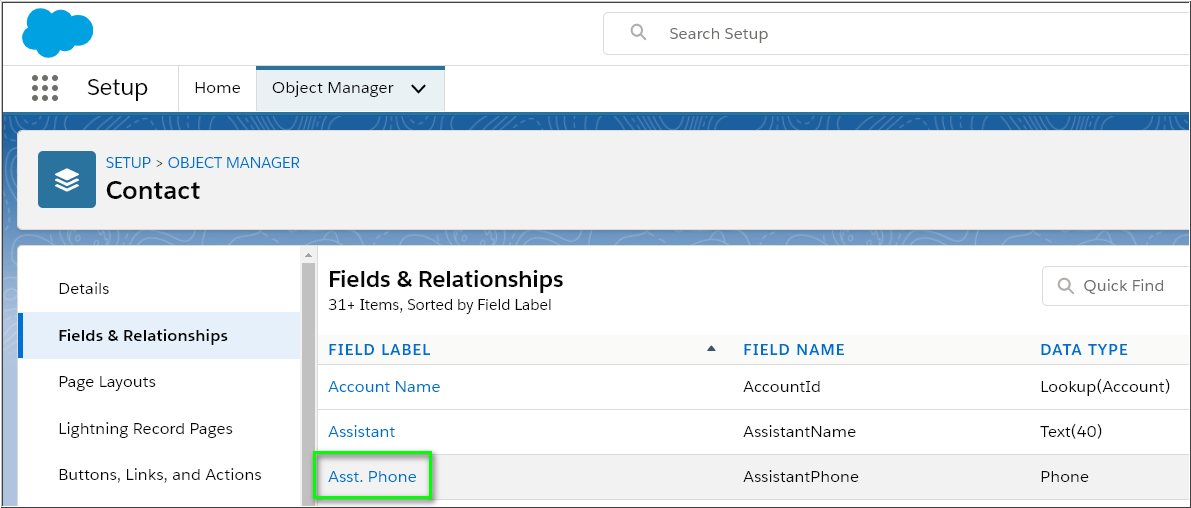1191x508 pixels.
Task: Select Page Layouts in the sidebar
Action: tap(107, 382)
